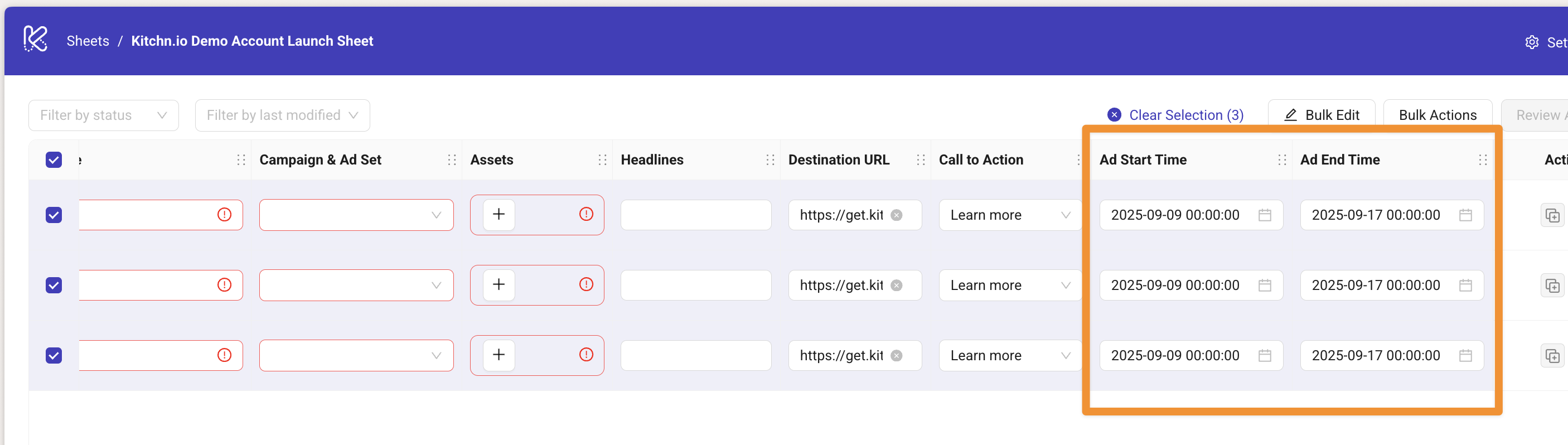Click the error warning icon in third row Assets
This screenshot has height=445, width=1568.
pyautogui.click(x=585, y=354)
